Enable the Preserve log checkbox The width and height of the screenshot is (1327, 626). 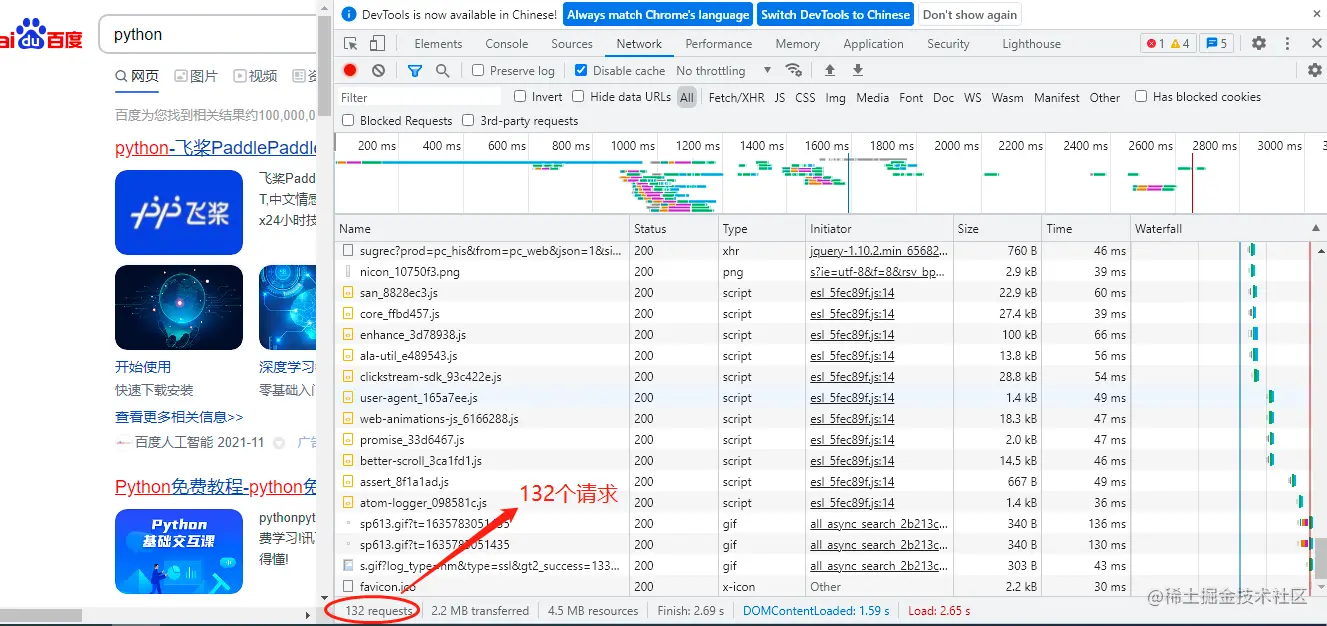[x=478, y=70]
